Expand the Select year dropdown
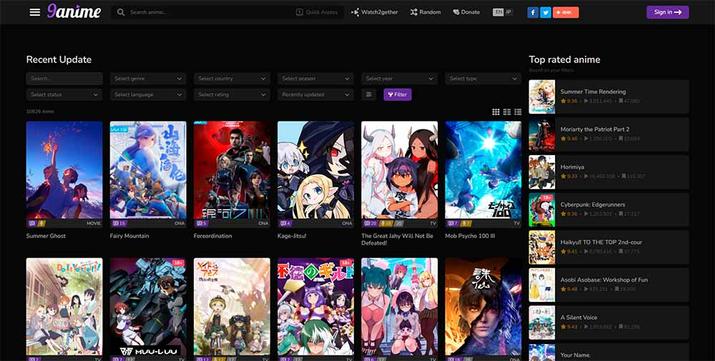 [x=399, y=78]
